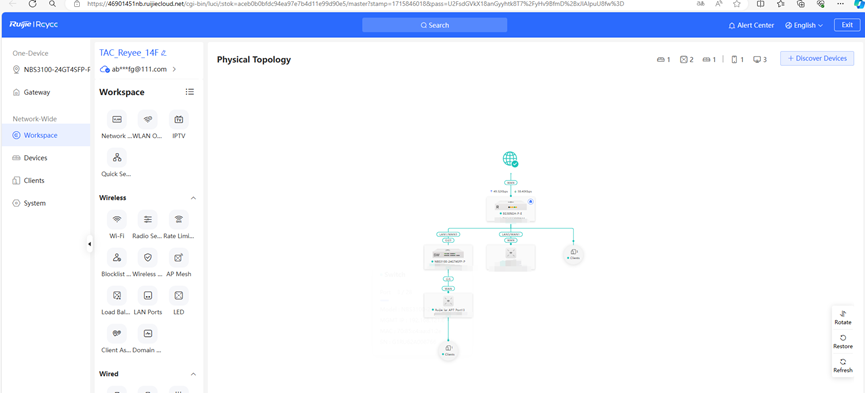Select Workspace in sidebar

pyautogui.click(x=46, y=135)
